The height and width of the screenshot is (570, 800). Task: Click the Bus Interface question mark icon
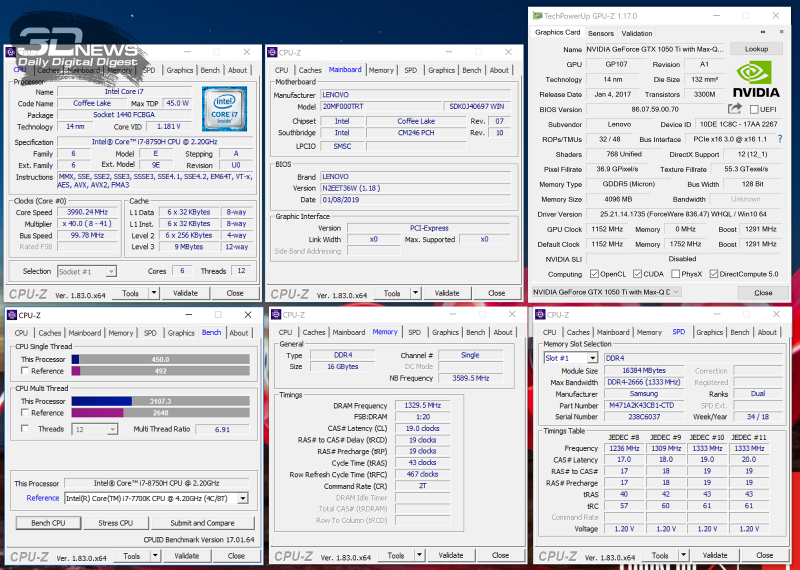tap(780, 139)
